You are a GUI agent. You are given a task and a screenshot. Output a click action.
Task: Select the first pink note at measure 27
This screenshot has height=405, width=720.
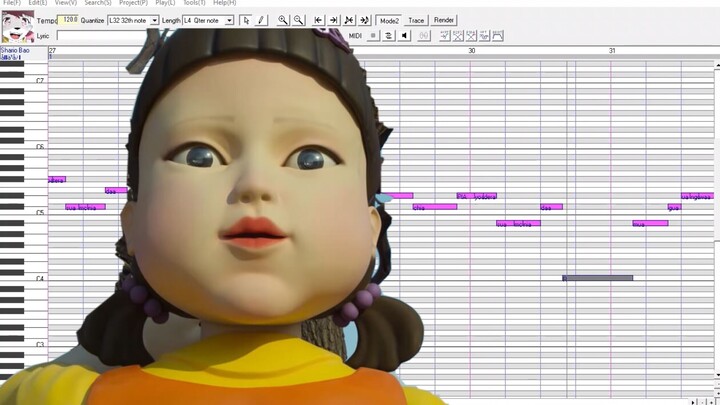57,180
